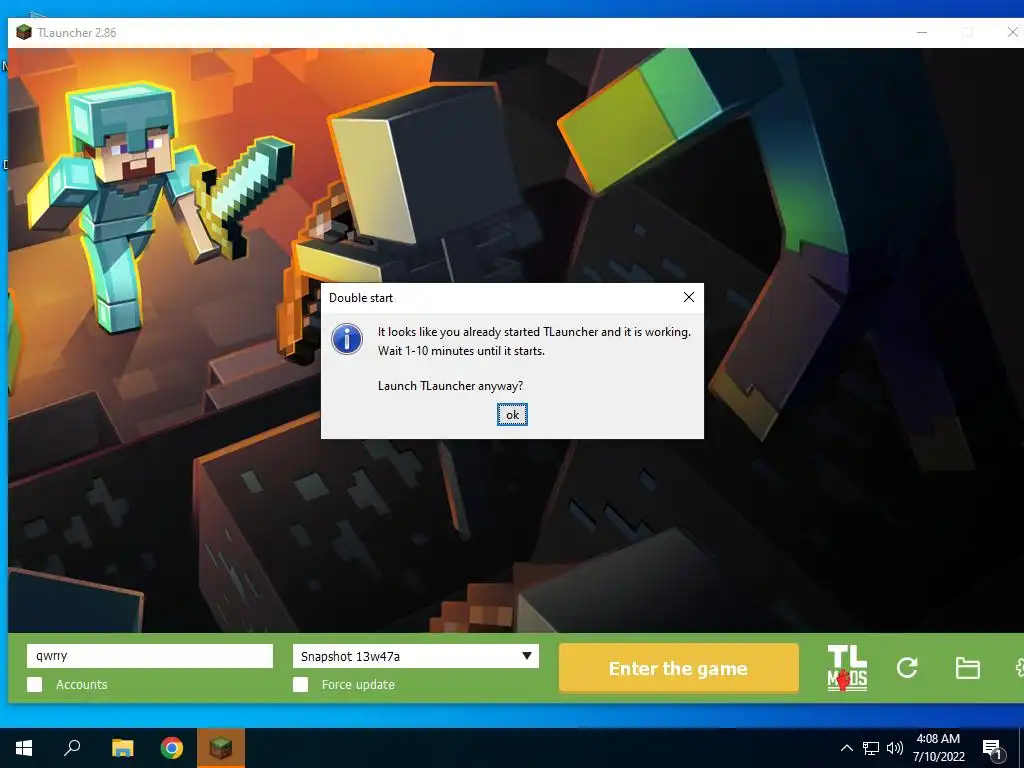This screenshot has height=768, width=1024.
Task: Open the volume speaker tray icon
Action: click(895, 748)
